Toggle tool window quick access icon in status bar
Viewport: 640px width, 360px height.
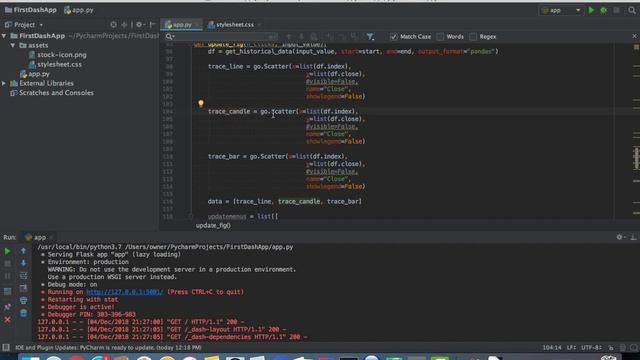[6, 348]
